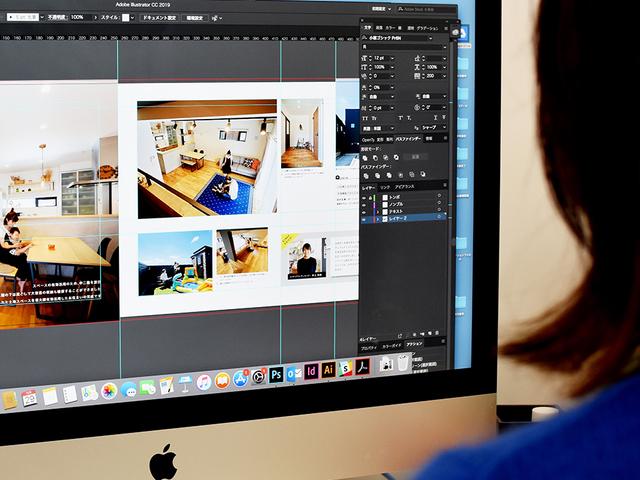Switch to the アクション tab at panel bottom
This screenshot has height=480, width=640.
click(x=414, y=343)
